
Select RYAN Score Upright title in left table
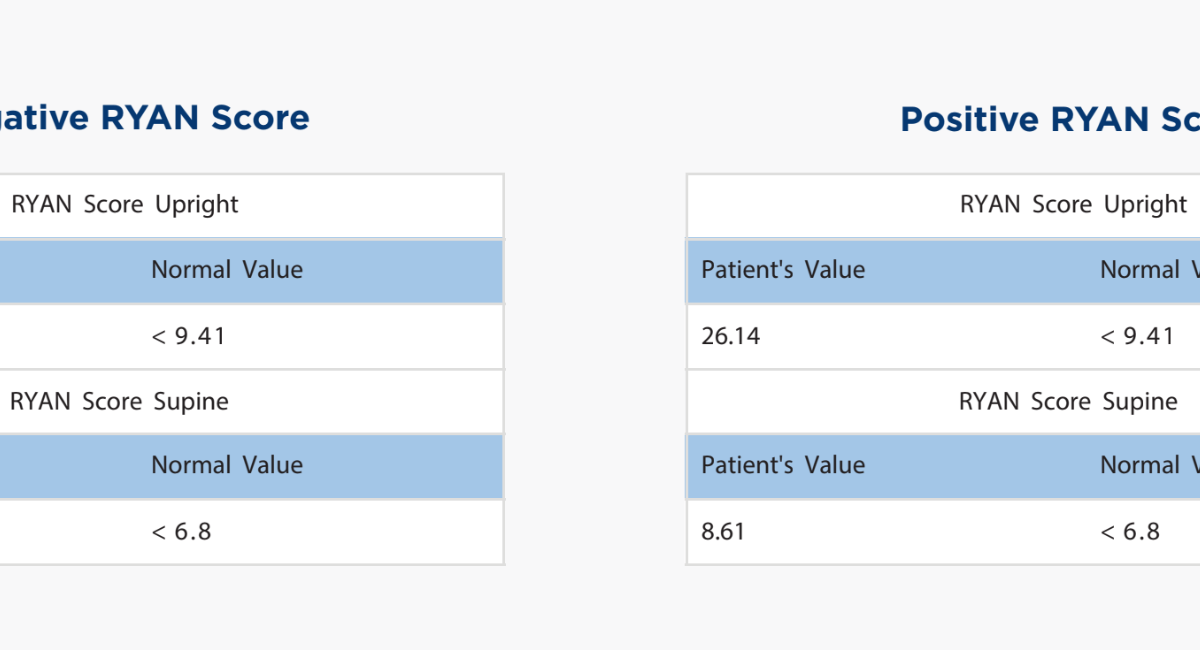[x=124, y=205]
